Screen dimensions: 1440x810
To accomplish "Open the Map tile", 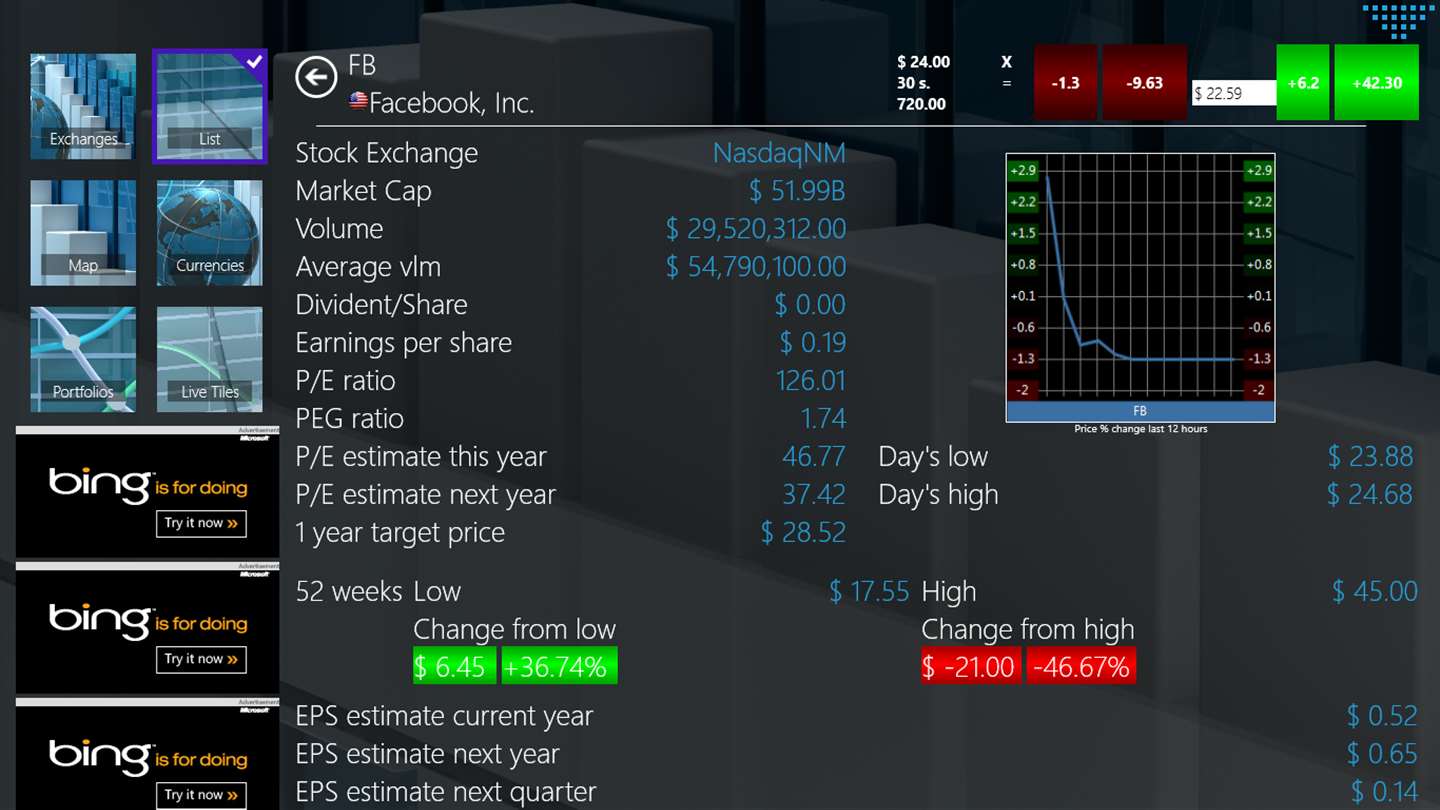I will pyautogui.click(x=83, y=233).
